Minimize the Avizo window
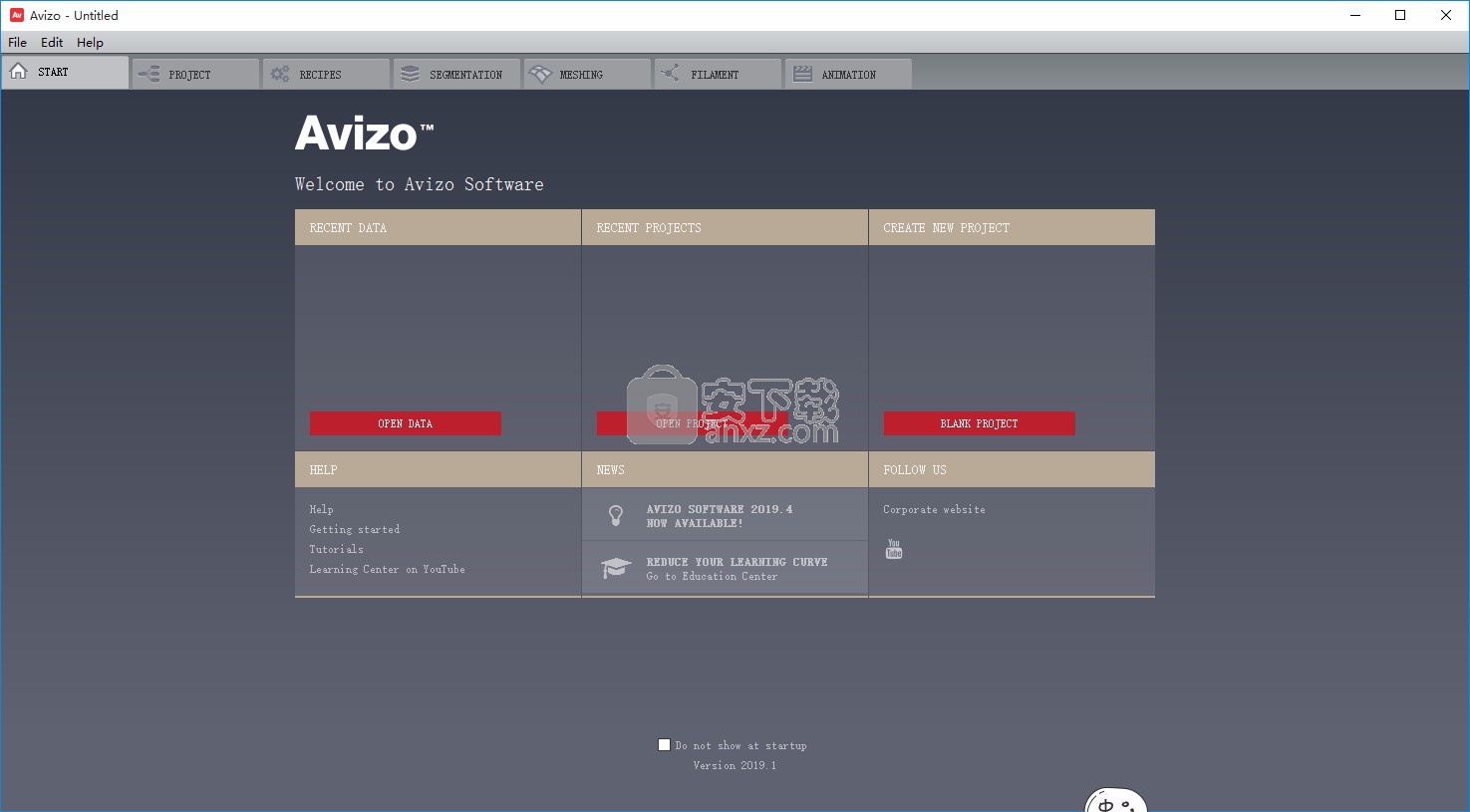 coord(1355,15)
